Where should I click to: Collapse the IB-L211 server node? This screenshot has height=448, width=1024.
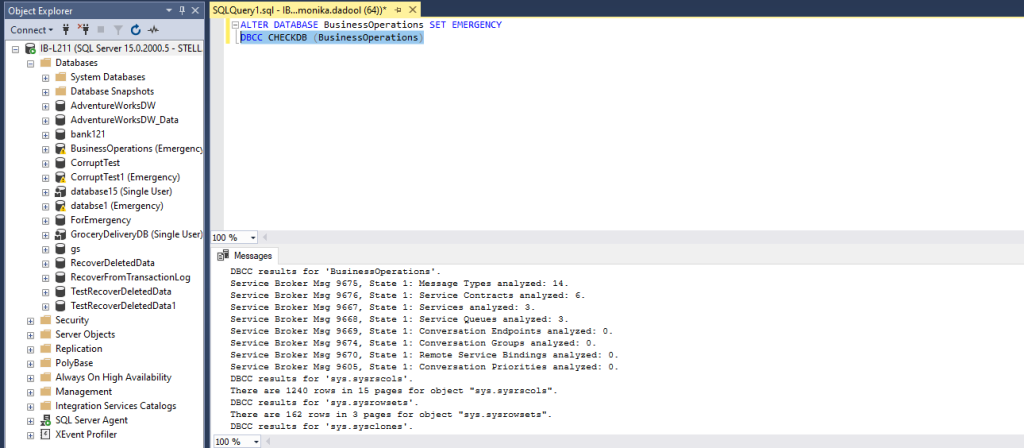click(x=15, y=48)
